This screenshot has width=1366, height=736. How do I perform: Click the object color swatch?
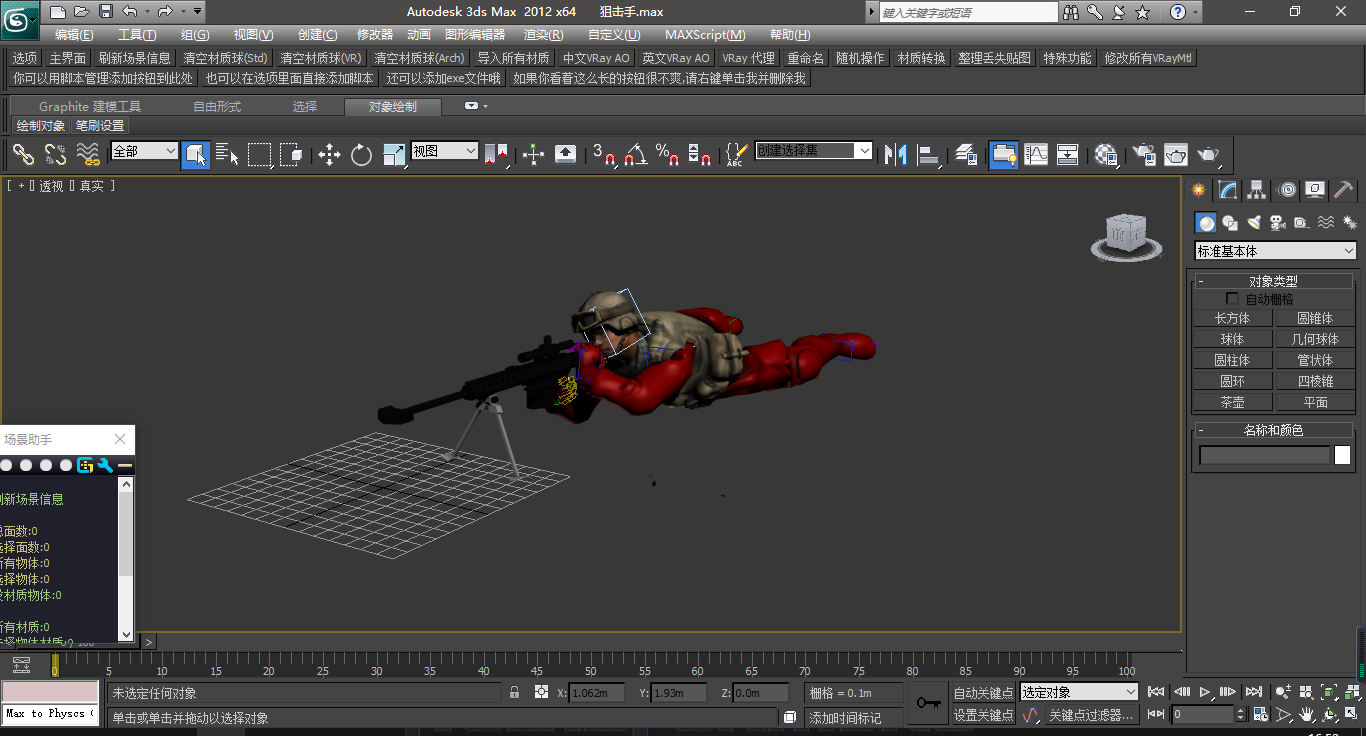(x=1342, y=455)
